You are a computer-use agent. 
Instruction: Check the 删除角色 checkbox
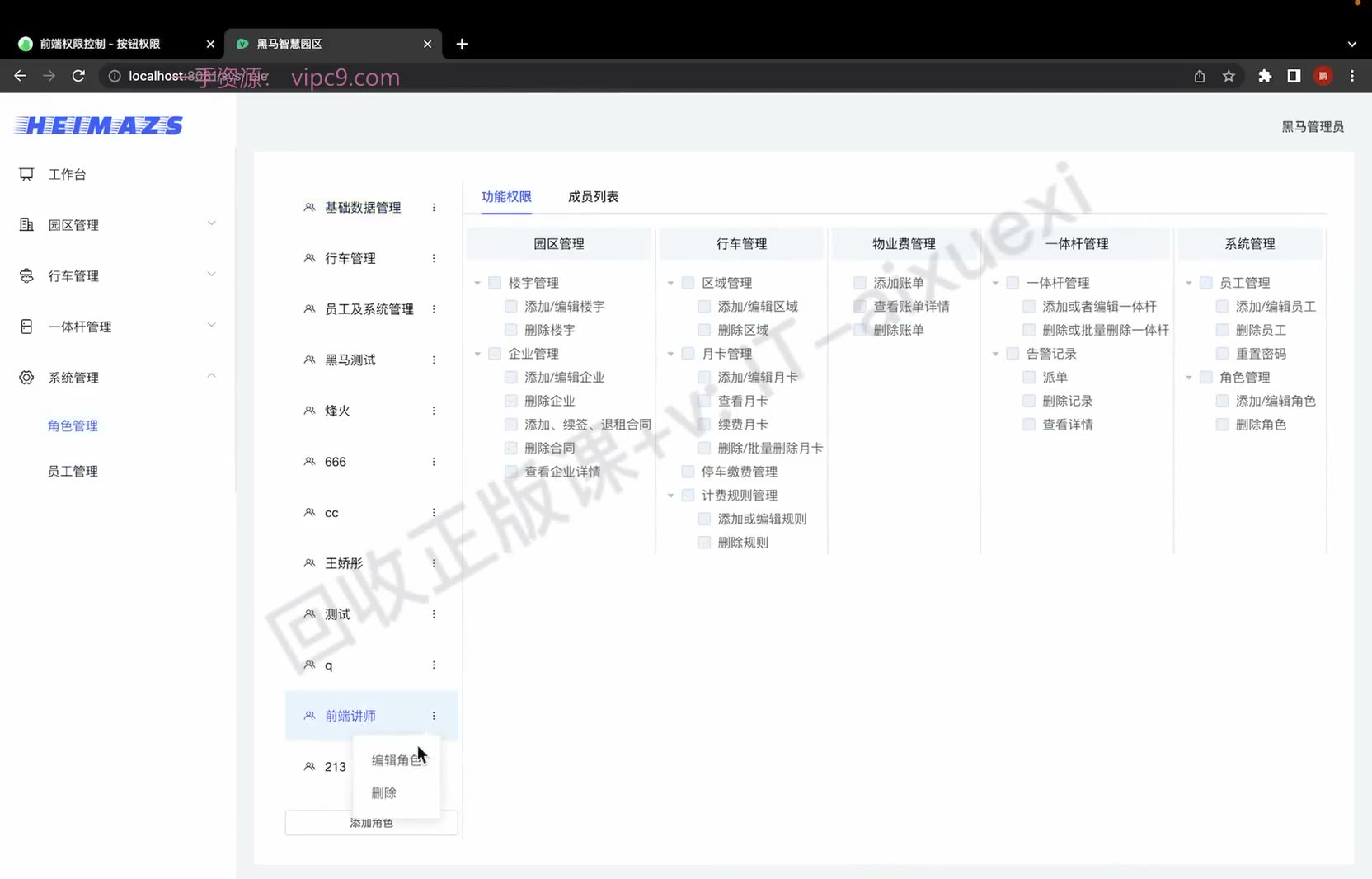point(1223,425)
